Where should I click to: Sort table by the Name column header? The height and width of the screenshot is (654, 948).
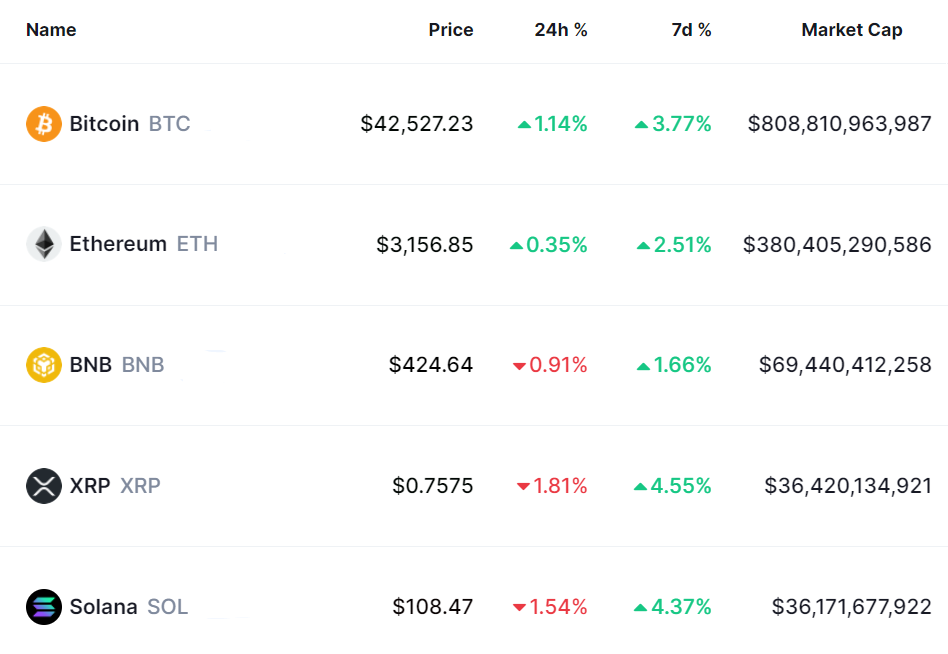pyautogui.click(x=51, y=30)
